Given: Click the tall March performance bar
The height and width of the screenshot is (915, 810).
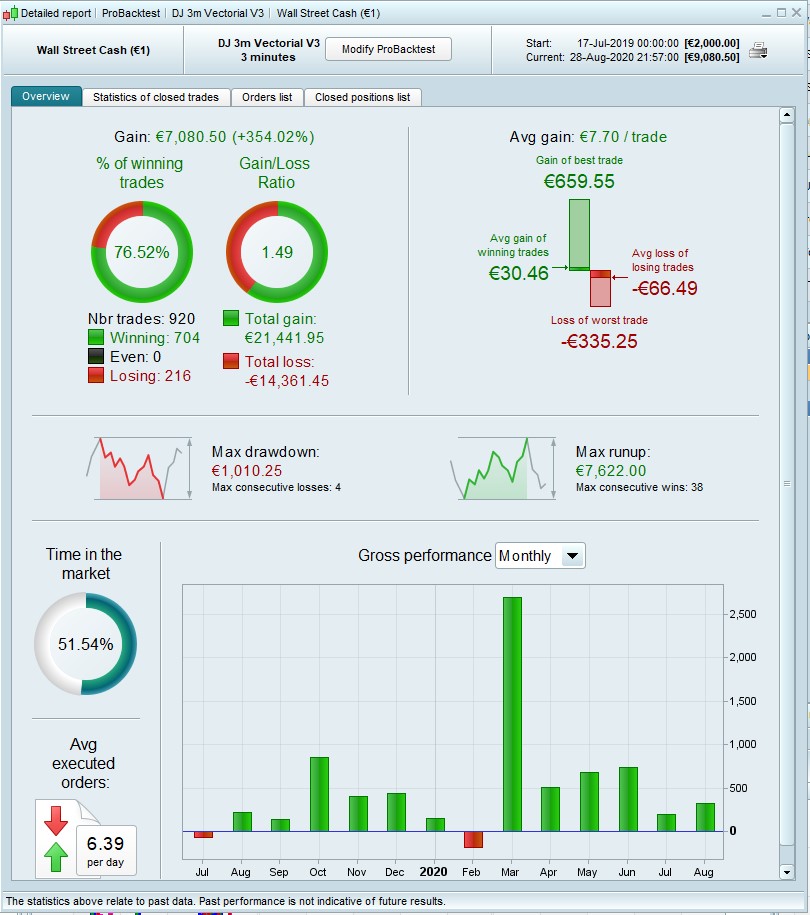Looking at the screenshot, I should click(x=512, y=714).
